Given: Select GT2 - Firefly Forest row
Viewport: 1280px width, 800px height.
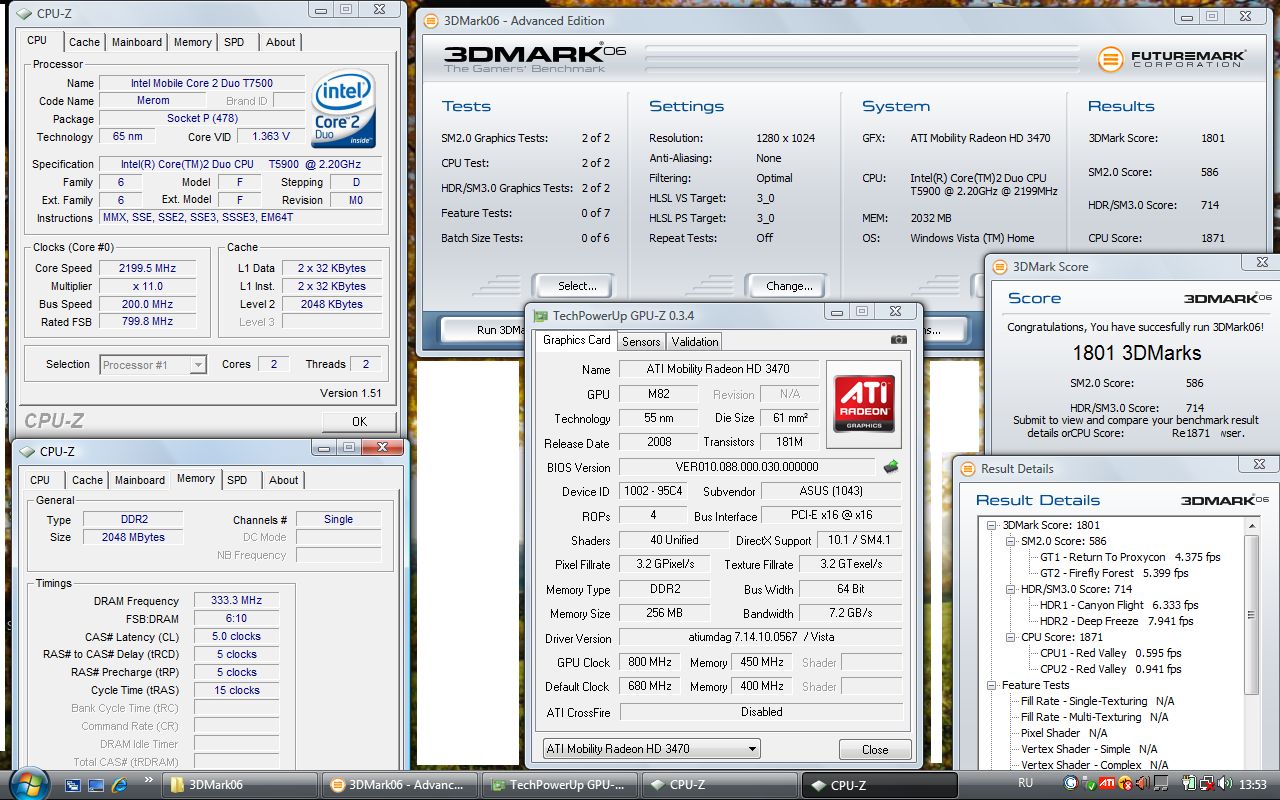Looking at the screenshot, I should [1114, 573].
